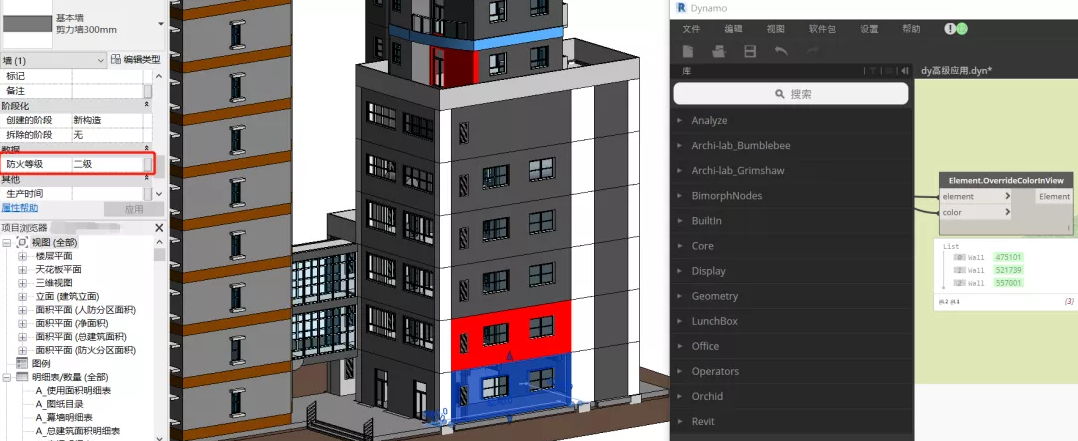Viewport: 1078px width, 441px height.
Task: Expand the 楼层平面 tree node
Action: pos(23,256)
